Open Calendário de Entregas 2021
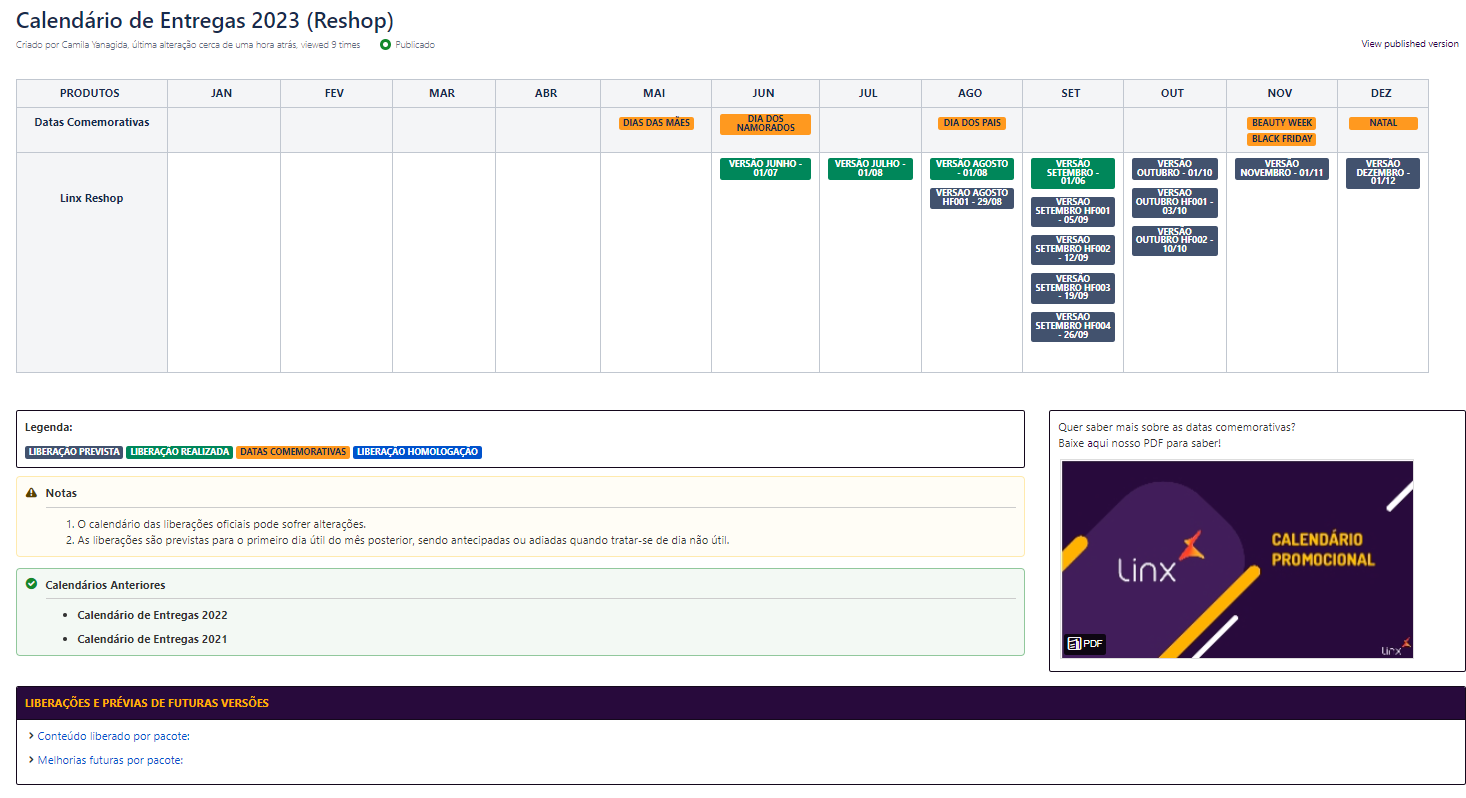Viewport: 1466px width, 798px height. click(x=152, y=639)
